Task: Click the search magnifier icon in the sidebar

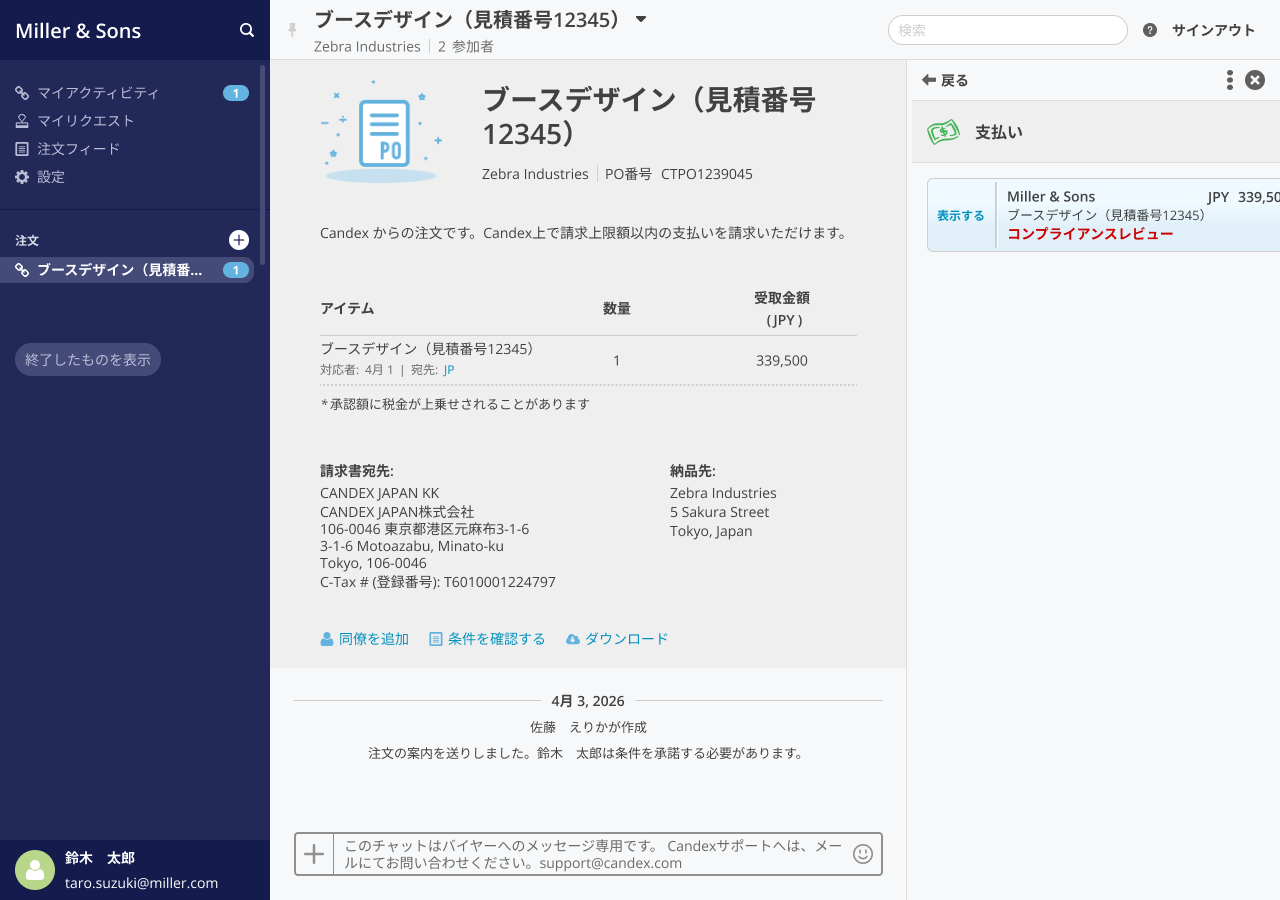Action: pyautogui.click(x=246, y=30)
